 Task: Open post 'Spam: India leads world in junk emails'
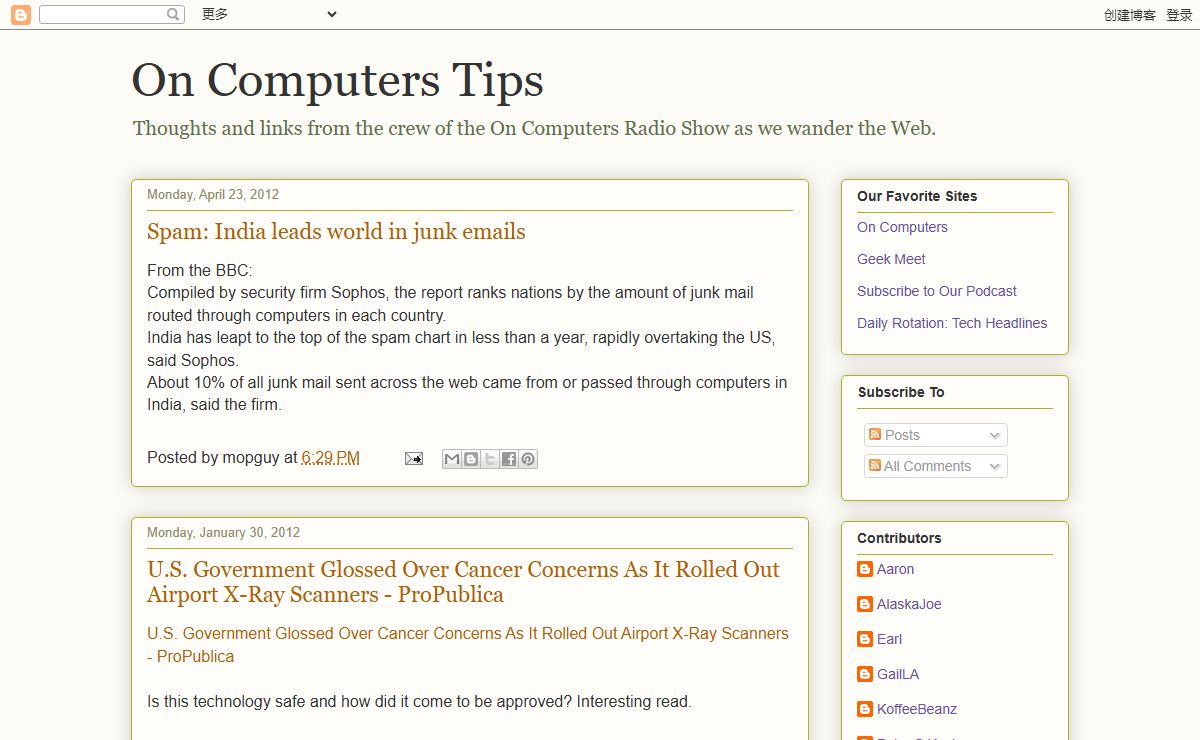(x=336, y=232)
